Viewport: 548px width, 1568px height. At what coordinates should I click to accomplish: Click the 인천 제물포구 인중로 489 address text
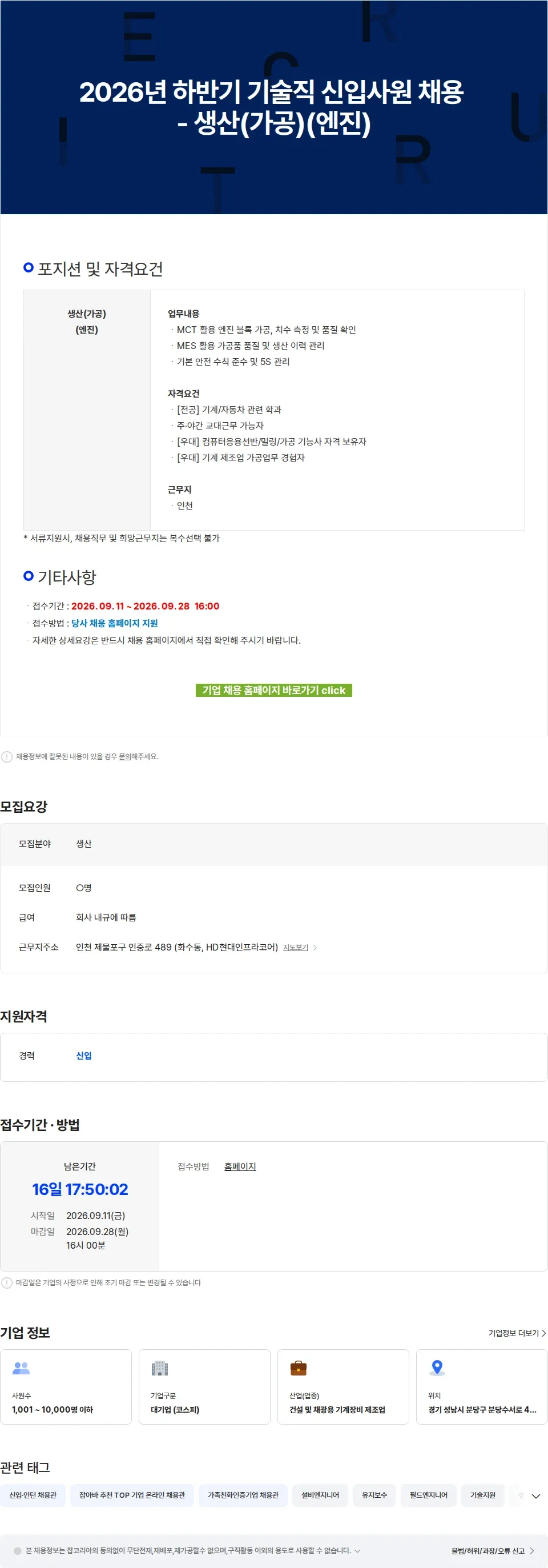click(176, 947)
